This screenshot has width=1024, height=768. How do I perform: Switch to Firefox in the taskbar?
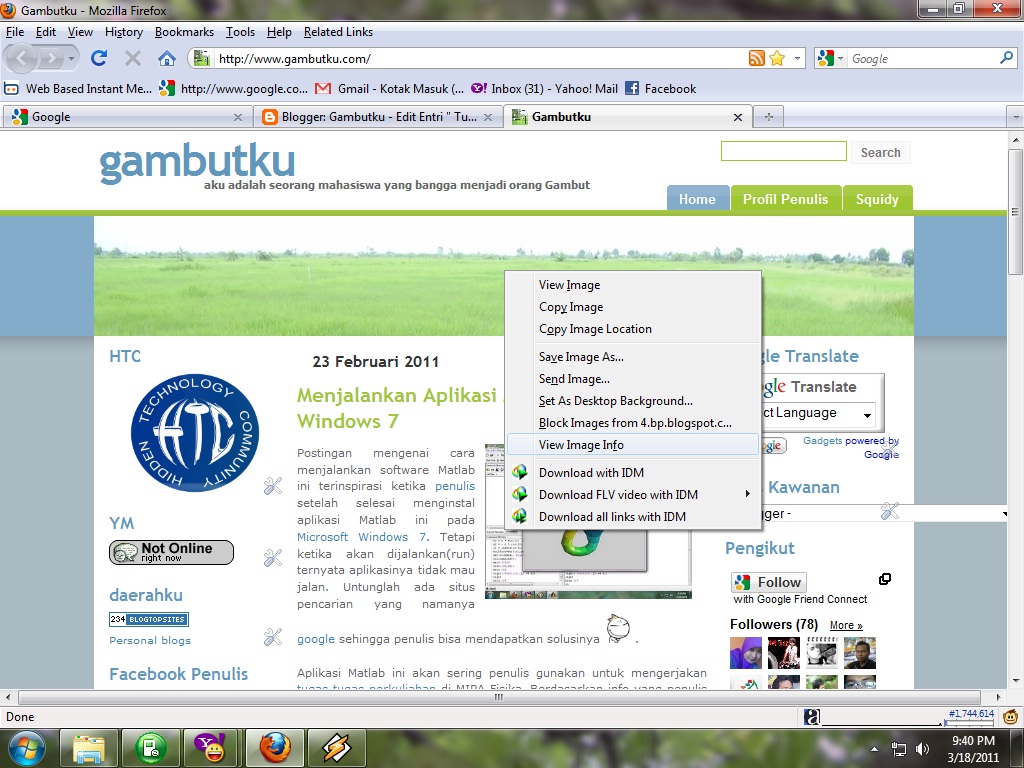pyautogui.click(x=275, y=748)
